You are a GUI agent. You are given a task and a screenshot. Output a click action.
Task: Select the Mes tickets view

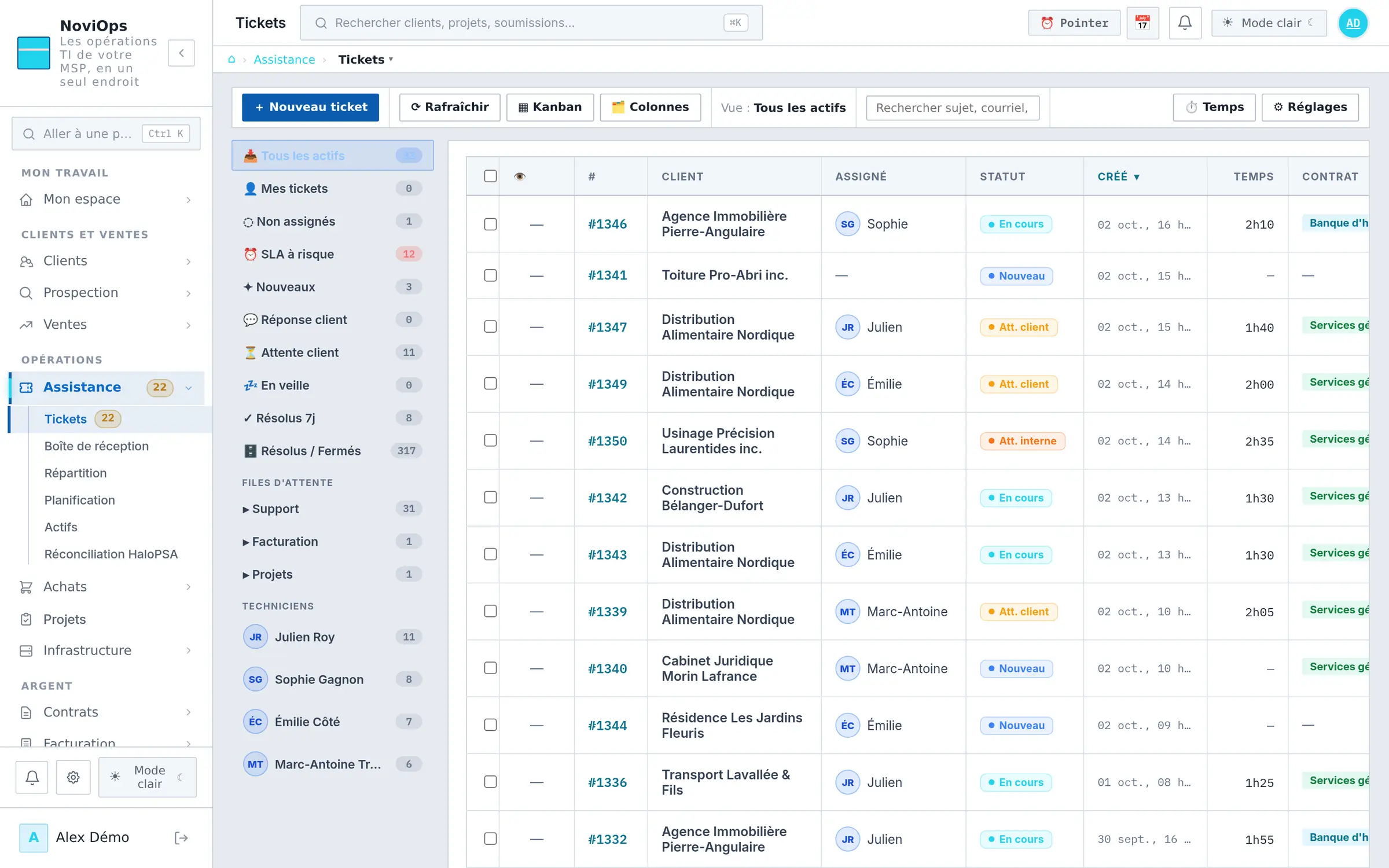tap(333, 189)
